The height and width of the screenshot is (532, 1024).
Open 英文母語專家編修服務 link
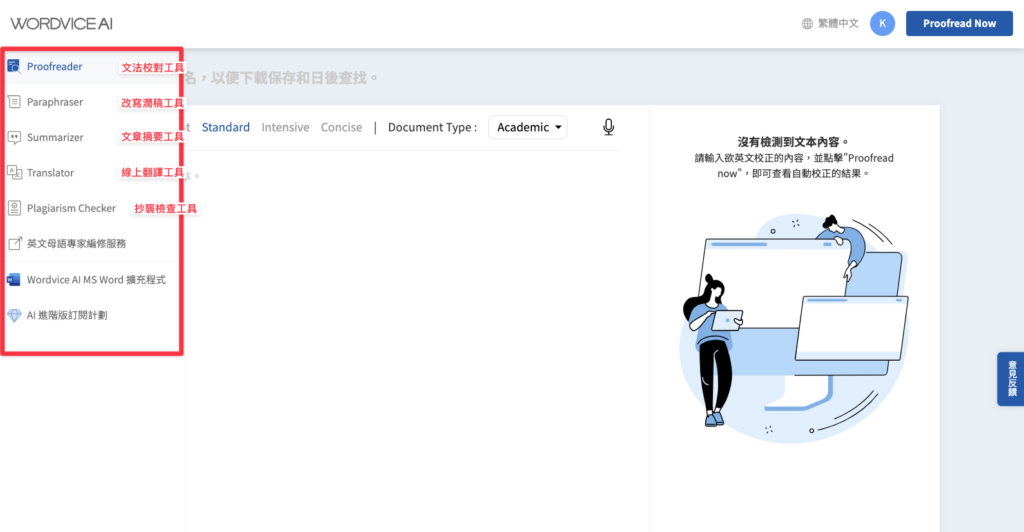[x=76, y=243]
